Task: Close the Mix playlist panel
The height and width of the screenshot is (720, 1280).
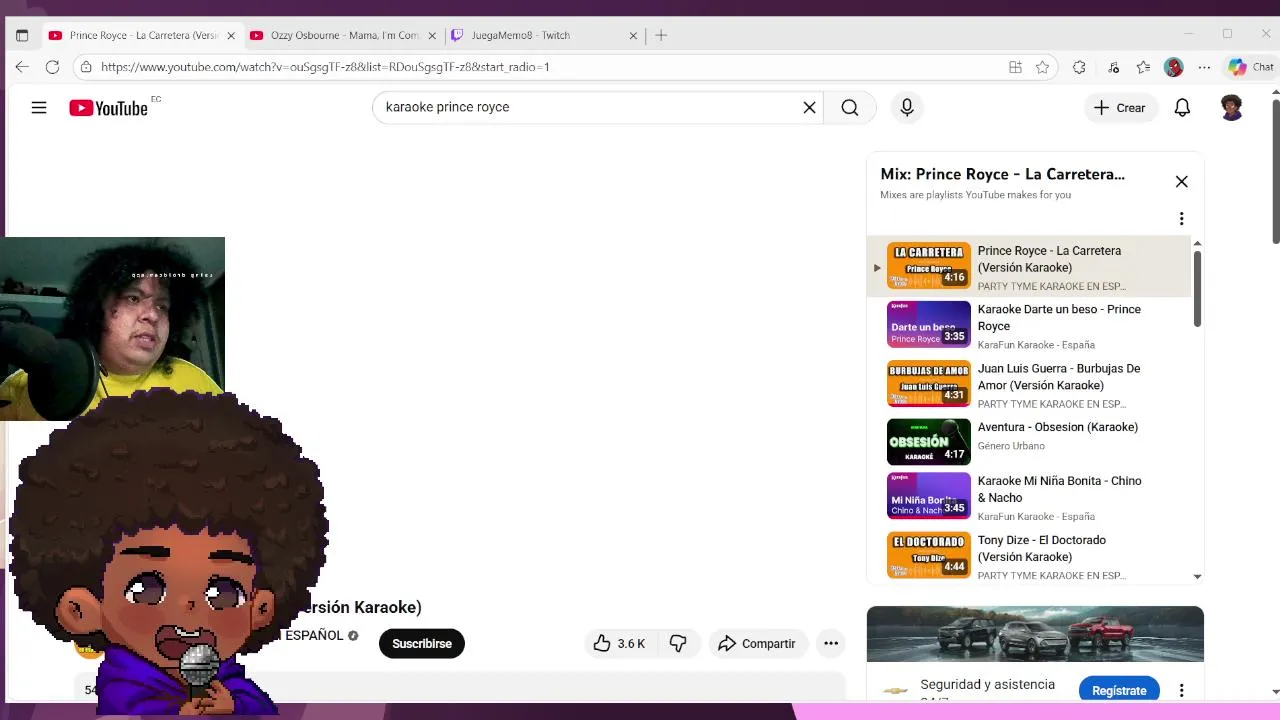Action: pos(1181,181)
